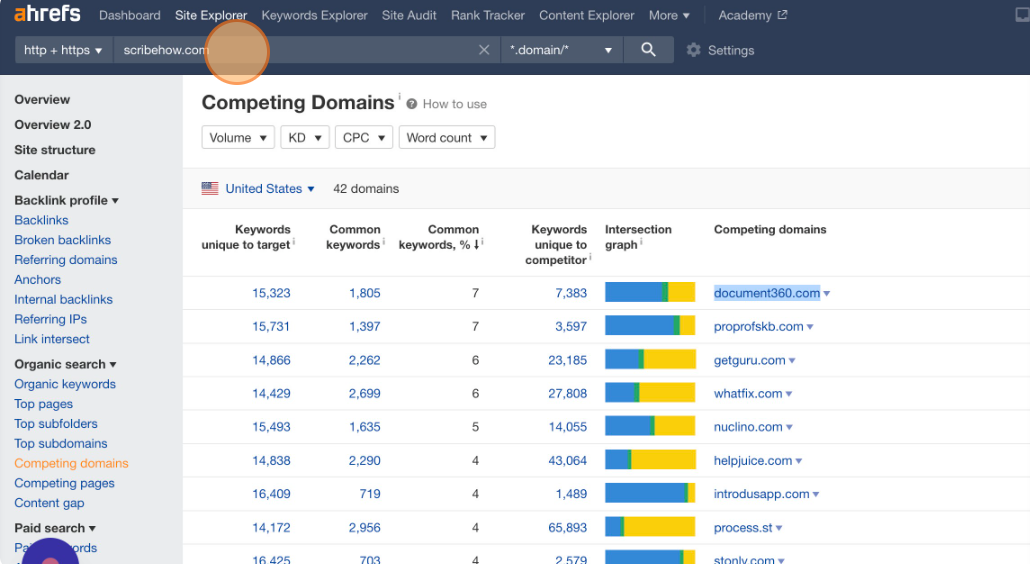Open Internal backlinks report
The image size is (1030, 564).
coord(64,299)
